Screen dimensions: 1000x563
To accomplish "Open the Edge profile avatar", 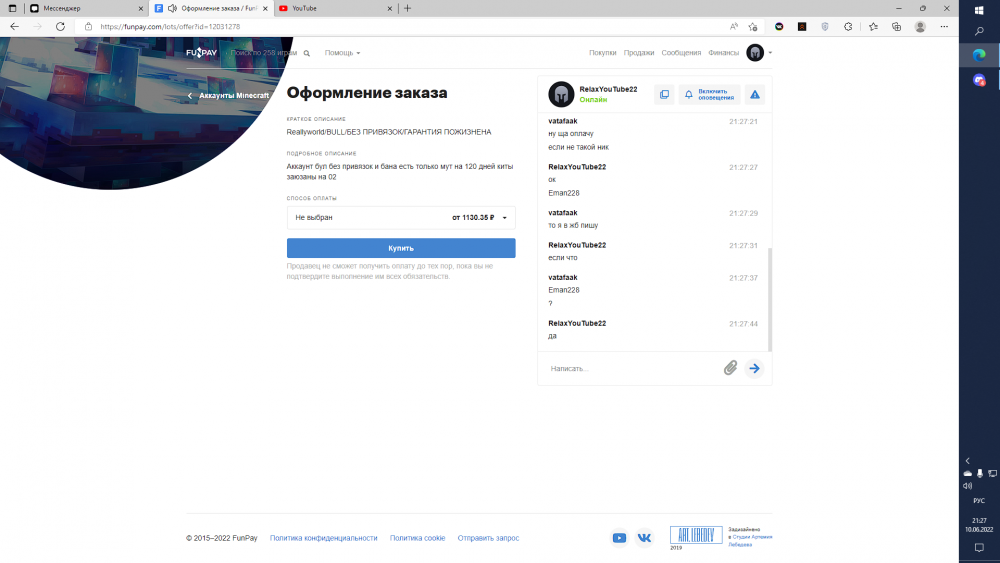I will tap(920, 27).
